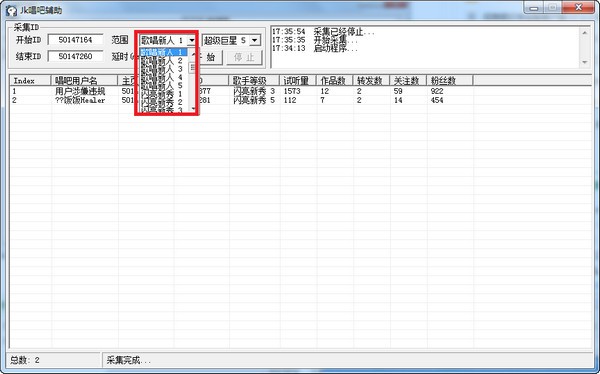Click the 粉丝数 value 454

437,100
